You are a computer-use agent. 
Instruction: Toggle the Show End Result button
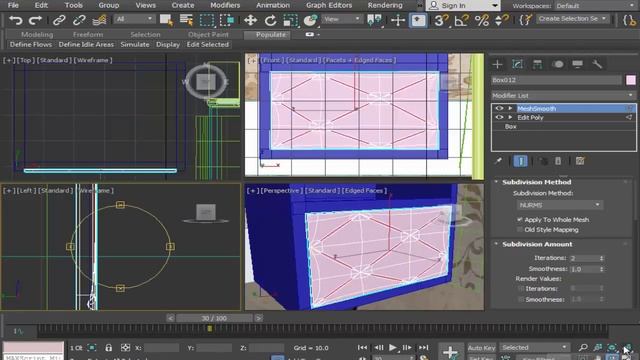click(x=520, y=161)
